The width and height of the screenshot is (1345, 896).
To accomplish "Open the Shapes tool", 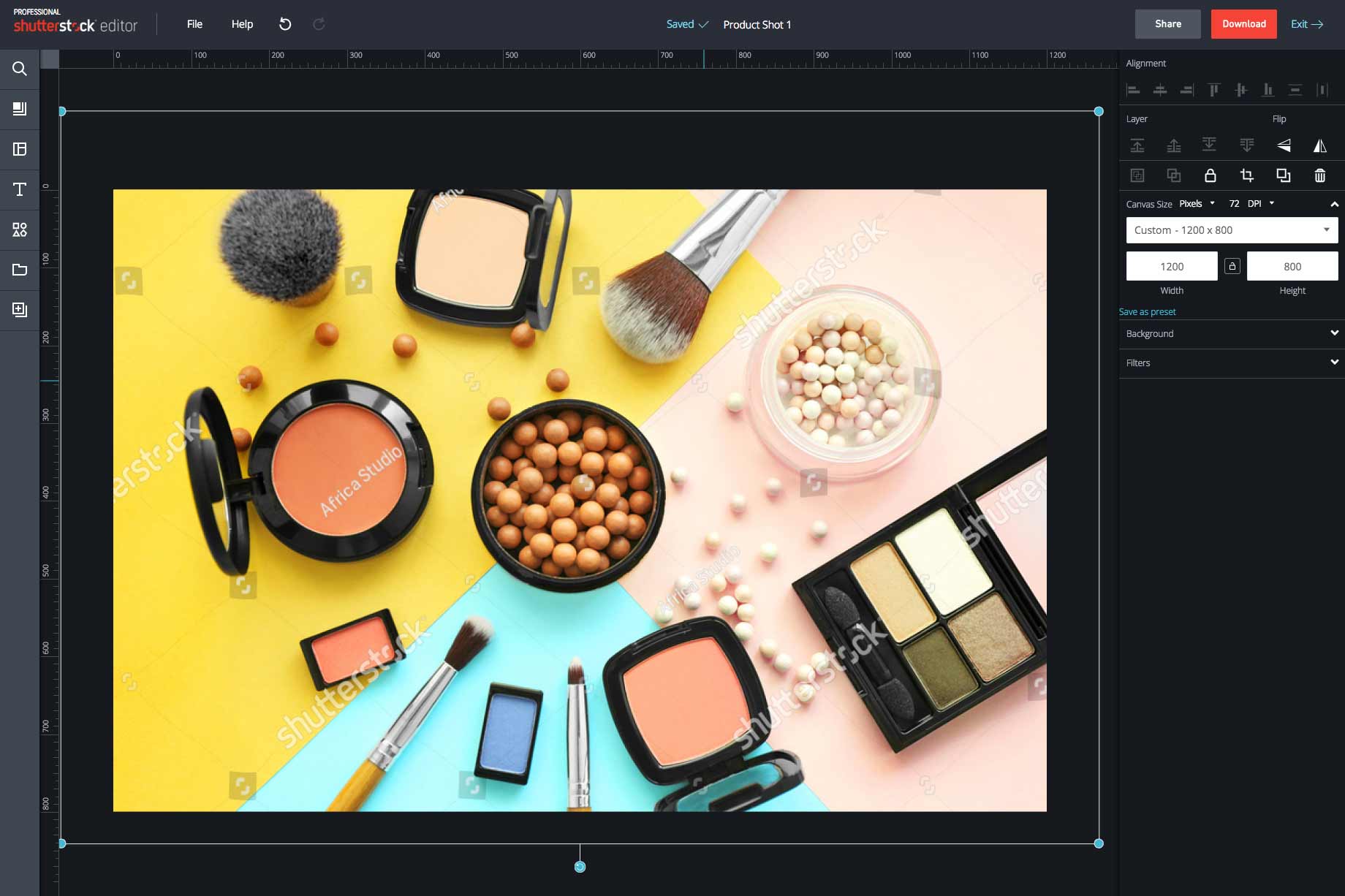I will pos(20,229).
